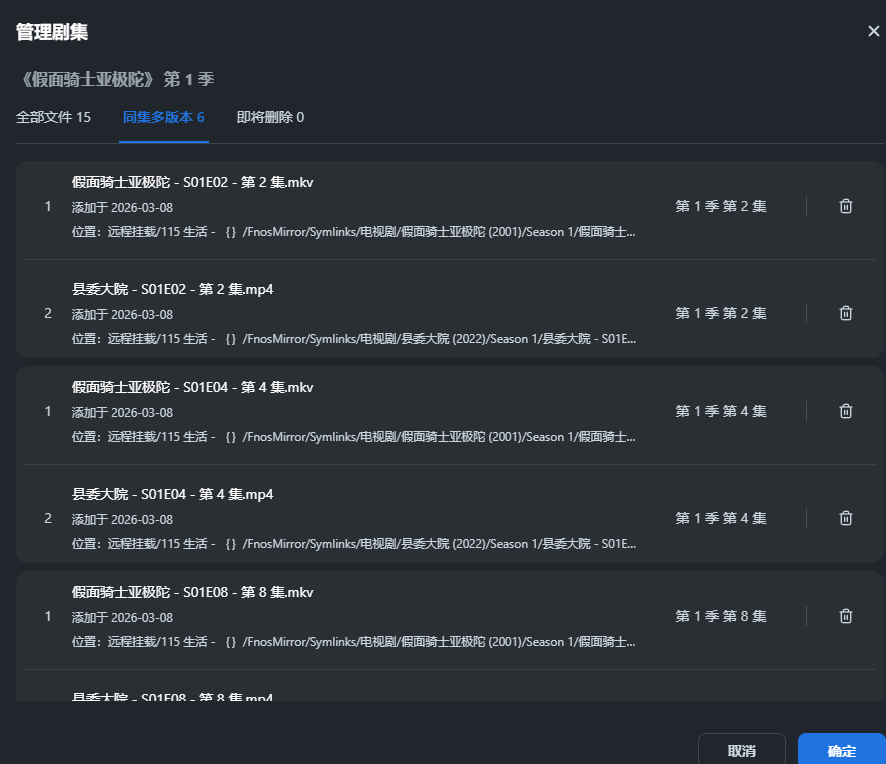The image size is (886, 764).
Task: Delete 县委大院 S01E04 using its trash icon
Action: (x=845, y=517)
